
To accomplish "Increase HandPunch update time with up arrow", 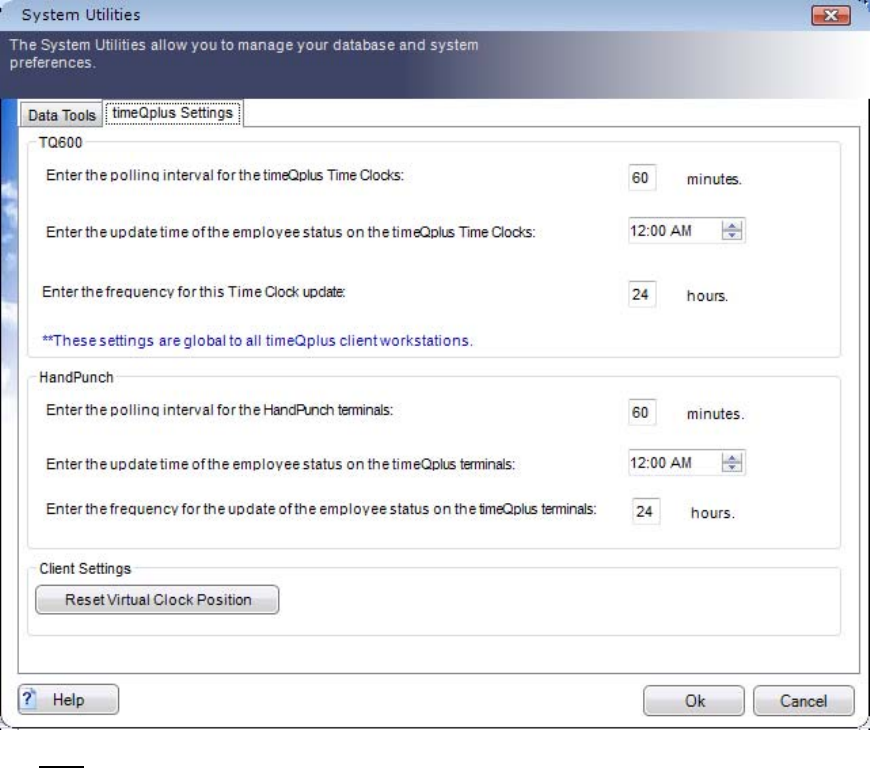I will tap(732, 457).
